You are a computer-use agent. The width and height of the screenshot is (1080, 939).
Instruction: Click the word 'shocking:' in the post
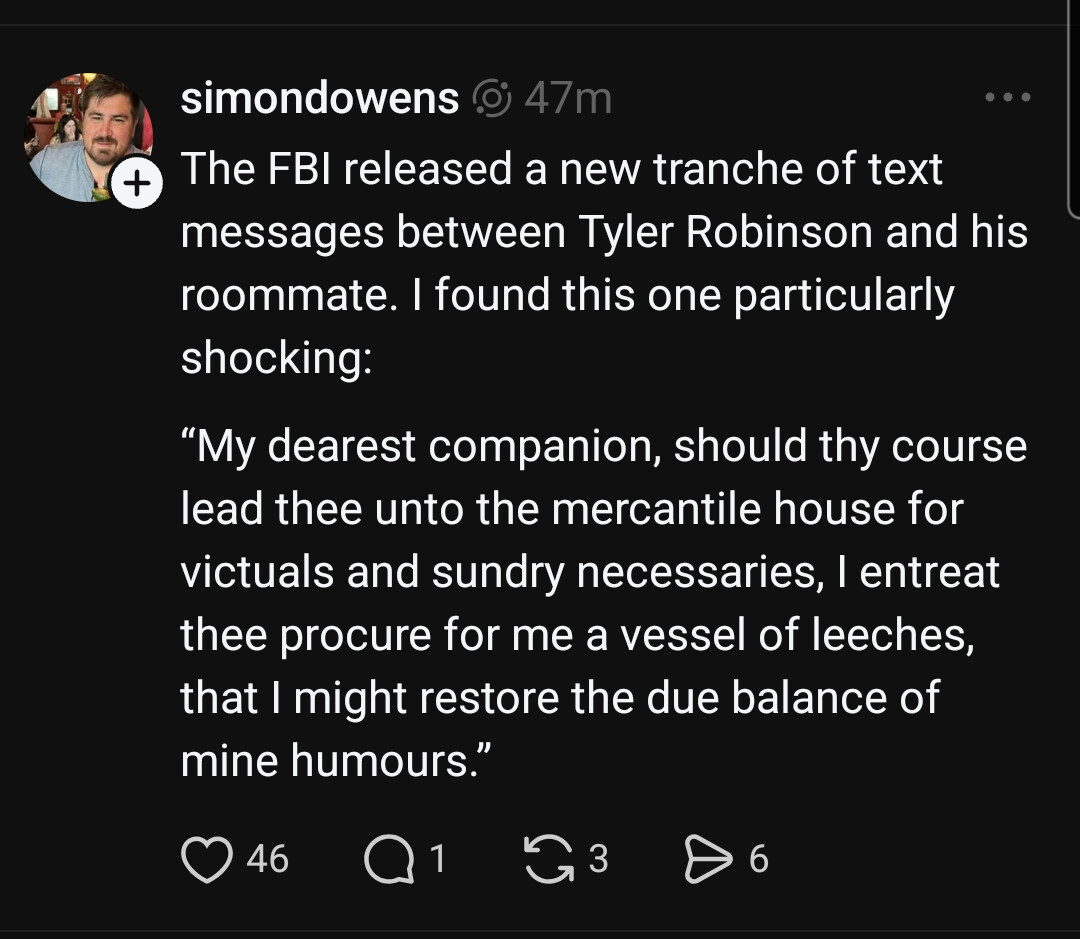coord(276,357)
